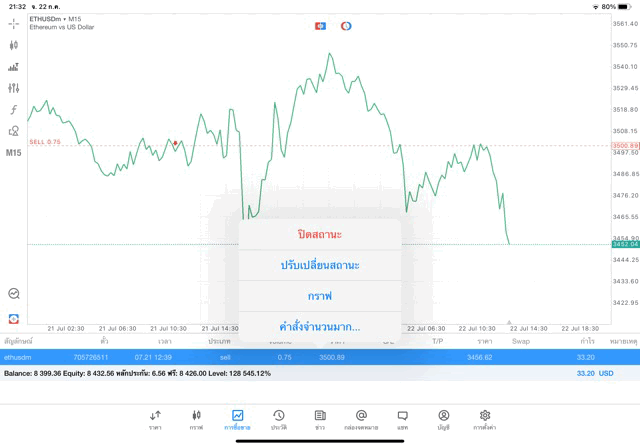
Task: Open chart type candlestick icon in sidebar
Action: pos(13,45)
